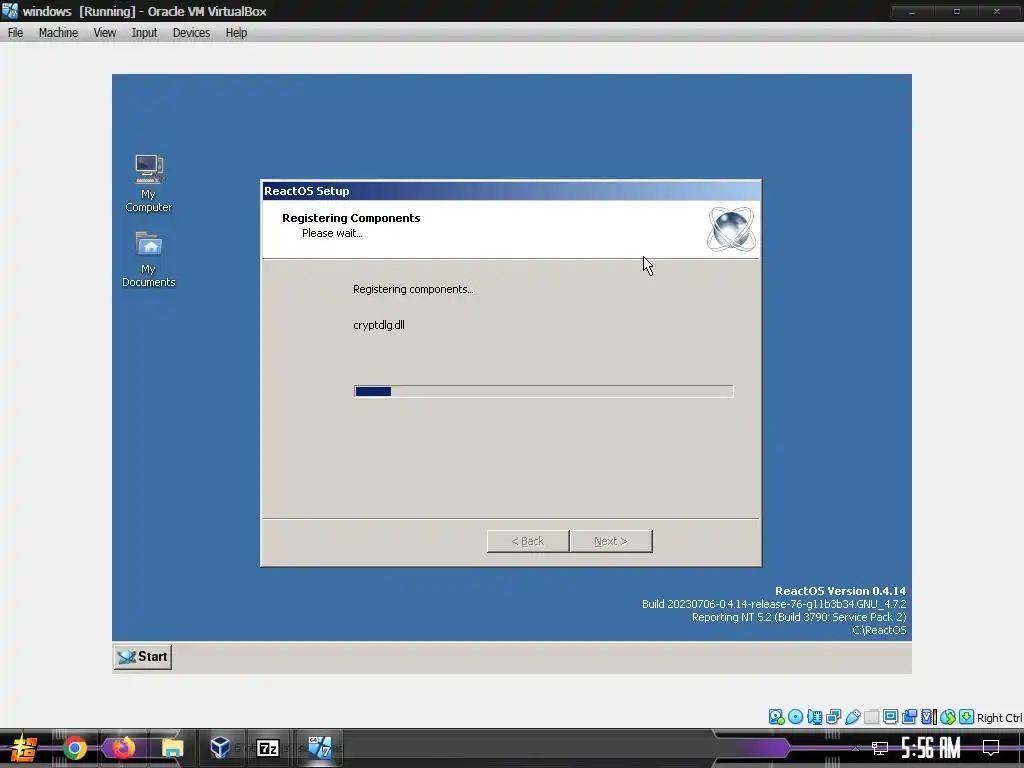Open the ReactOS Start button
The height and width of the screenshot is (768, 1024).
tap(143, 657)
